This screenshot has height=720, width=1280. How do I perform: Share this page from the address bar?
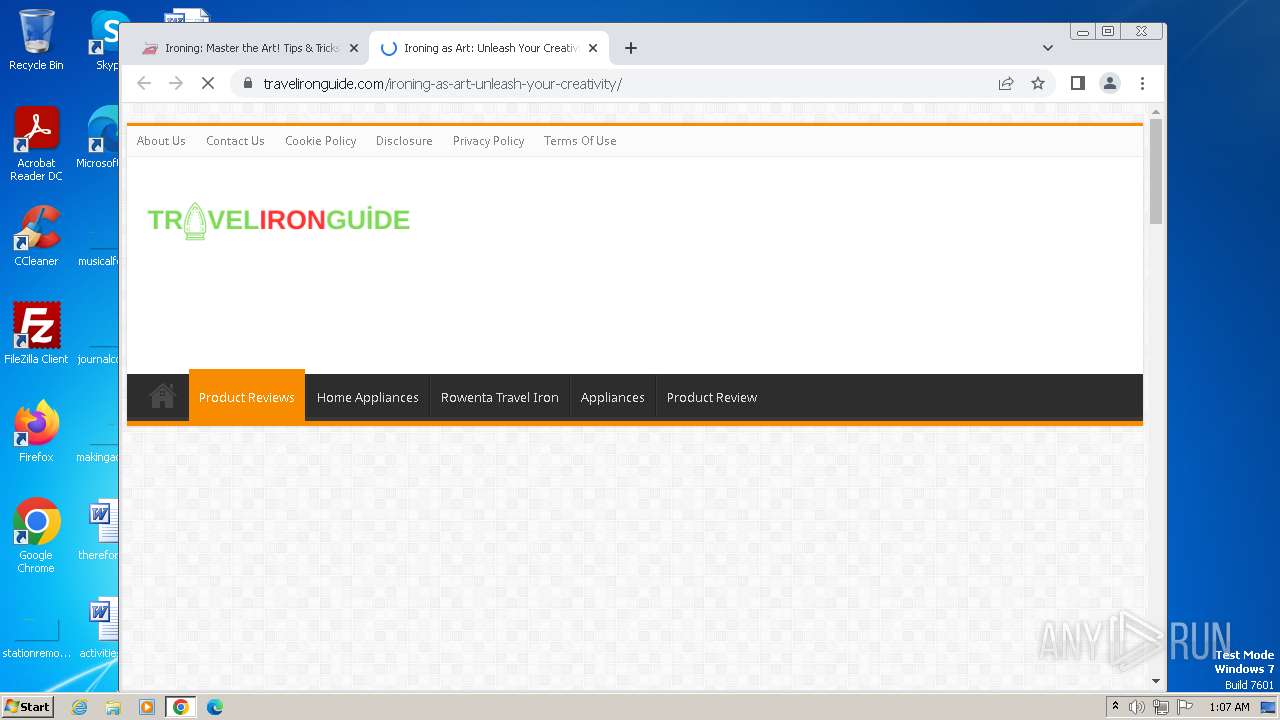coord(1006,84)
